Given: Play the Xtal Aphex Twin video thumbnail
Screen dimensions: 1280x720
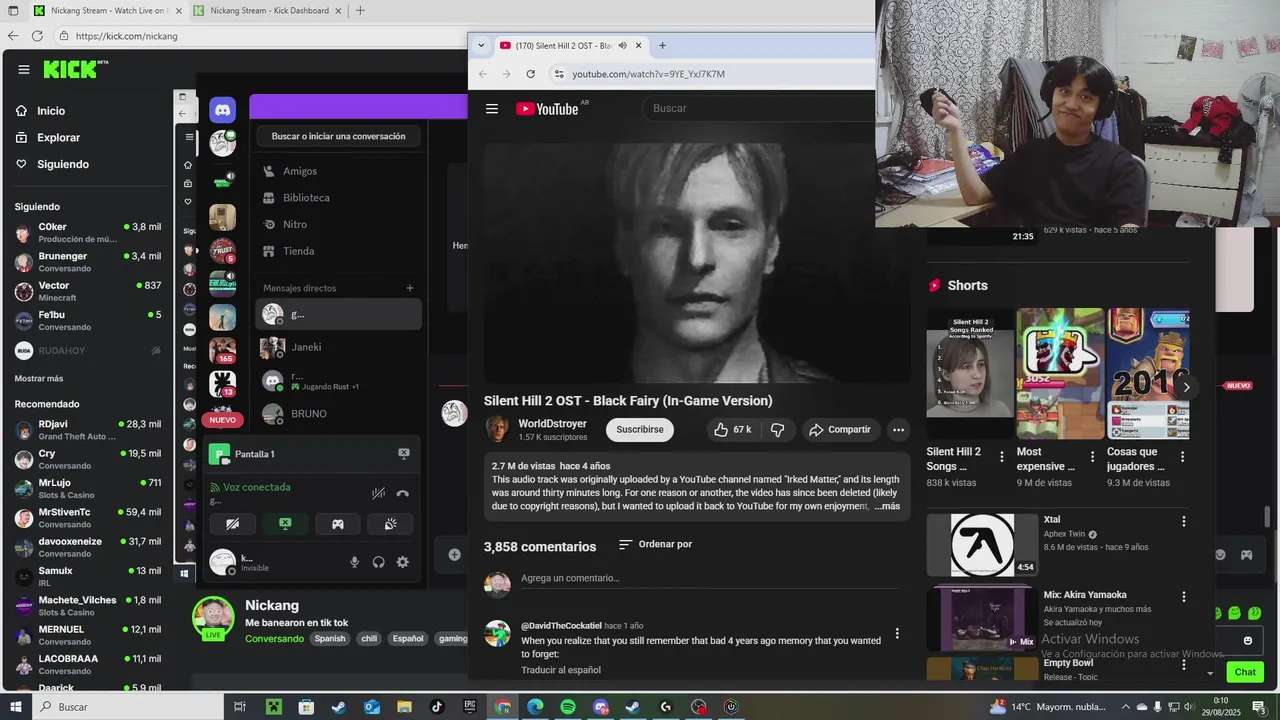Looking at the screenshot, I should pyautogui.click(x=982, y=545).
